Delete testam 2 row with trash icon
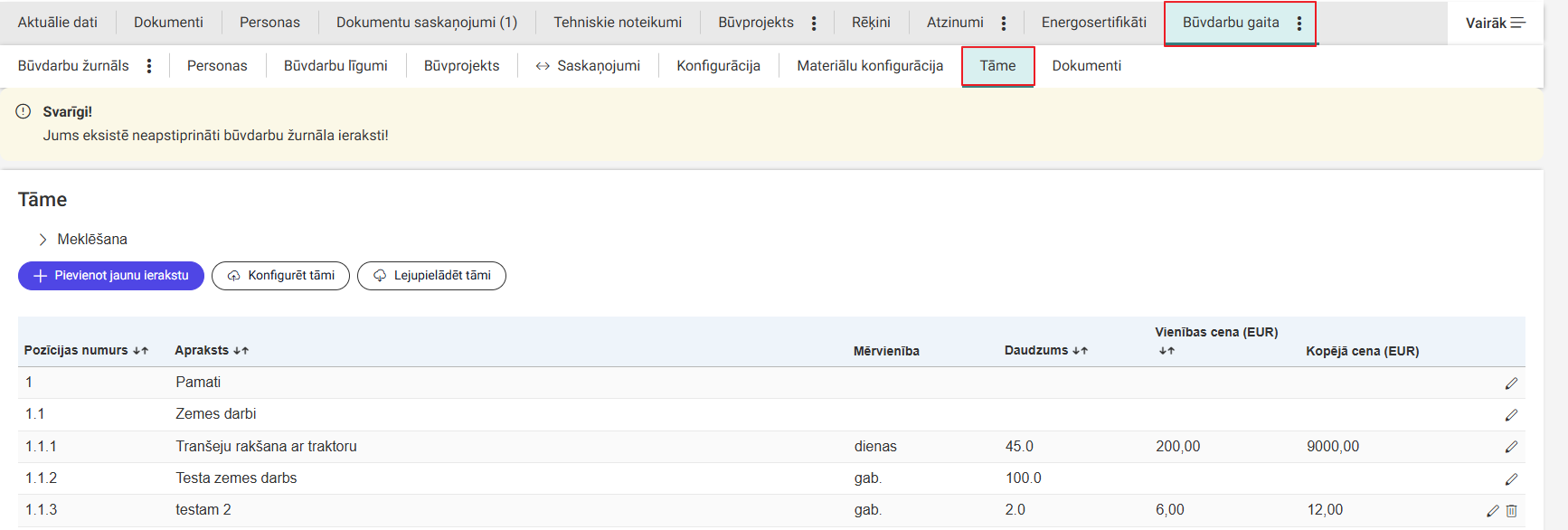The image size is (1568, 530). (1512, 511)
